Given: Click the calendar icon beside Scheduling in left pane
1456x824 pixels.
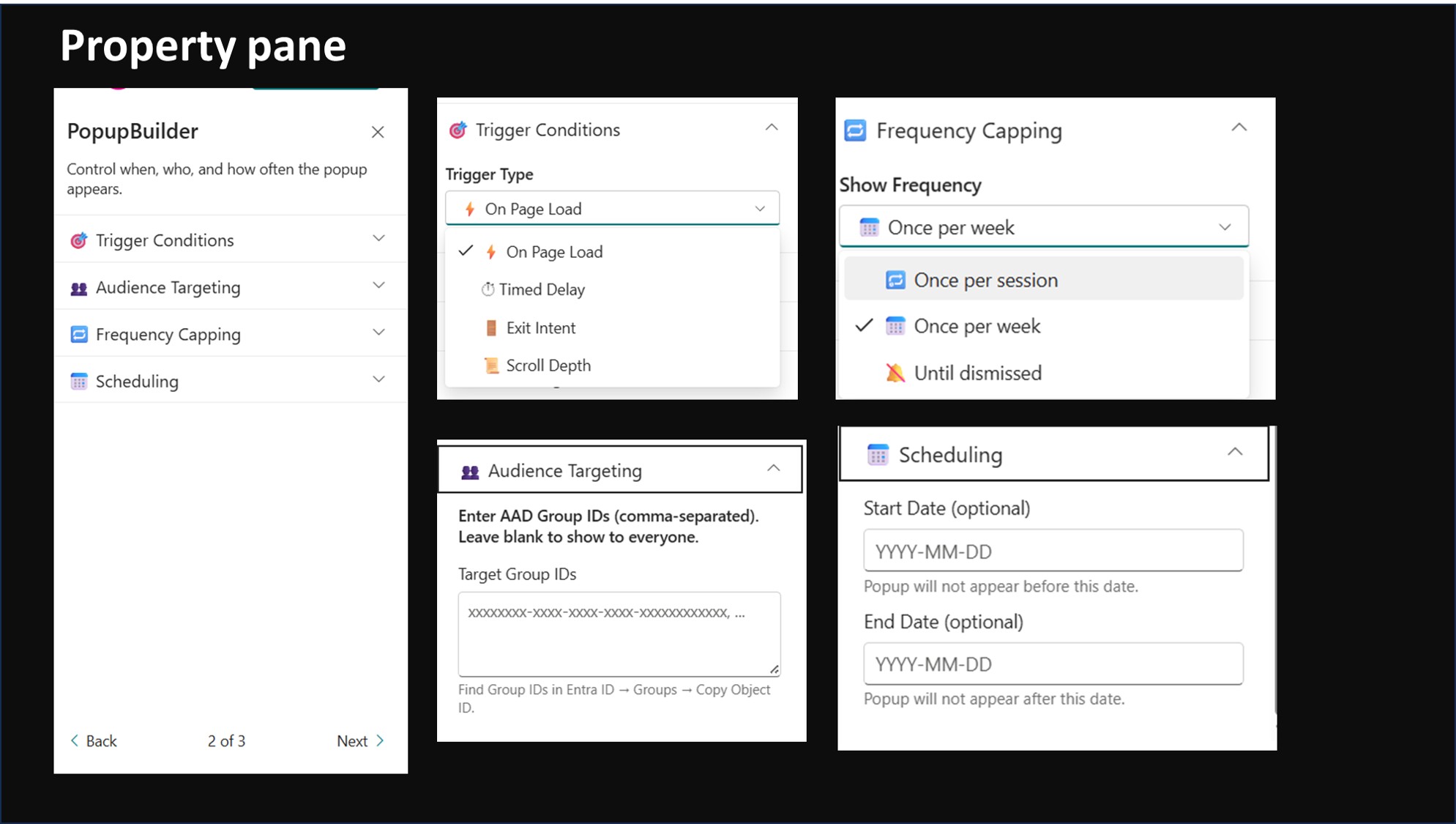Looking at the screenshot, I should click(78, 382).
